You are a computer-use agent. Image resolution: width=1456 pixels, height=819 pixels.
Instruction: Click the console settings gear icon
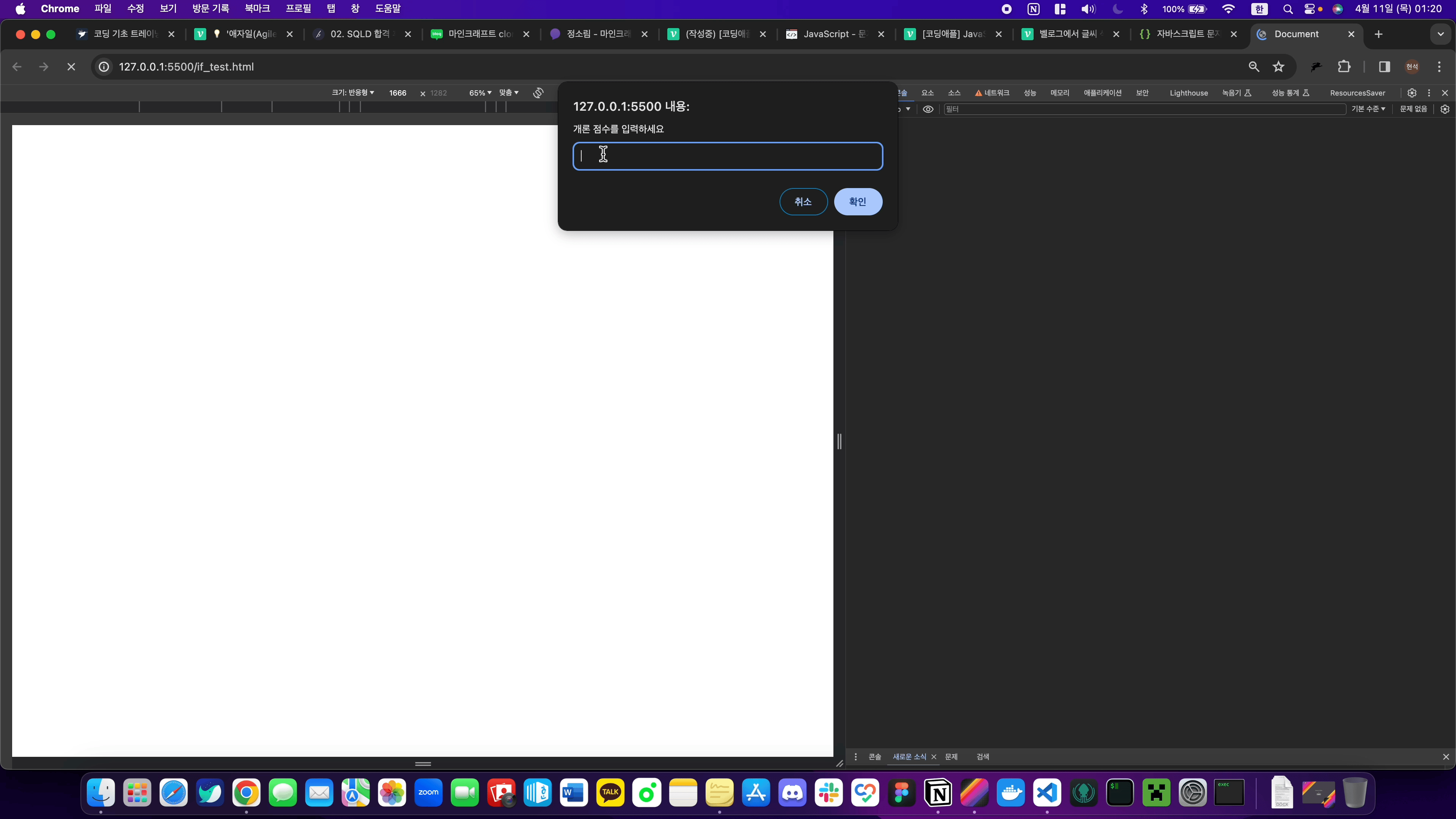pos(1445,109)
